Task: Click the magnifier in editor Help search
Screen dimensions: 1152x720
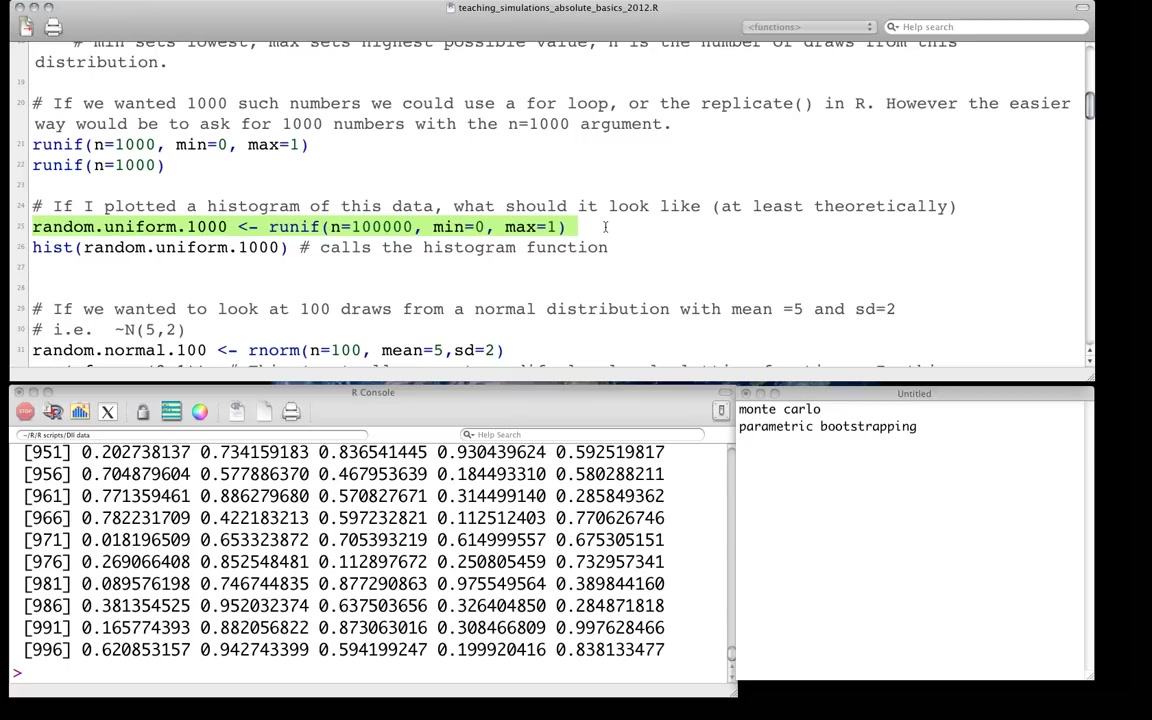Action: (893, 27)
